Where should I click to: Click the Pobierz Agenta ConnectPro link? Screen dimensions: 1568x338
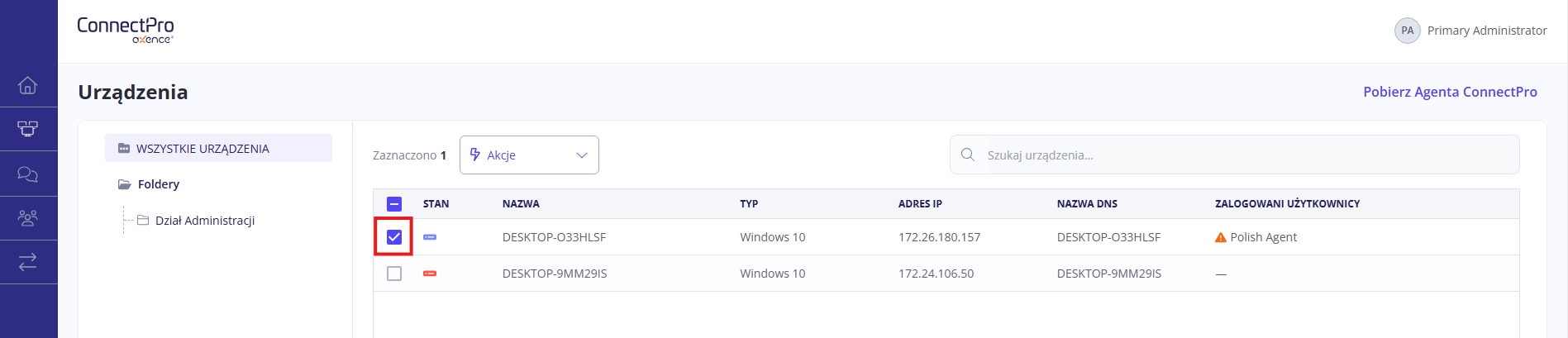[x=1450, y=92]
